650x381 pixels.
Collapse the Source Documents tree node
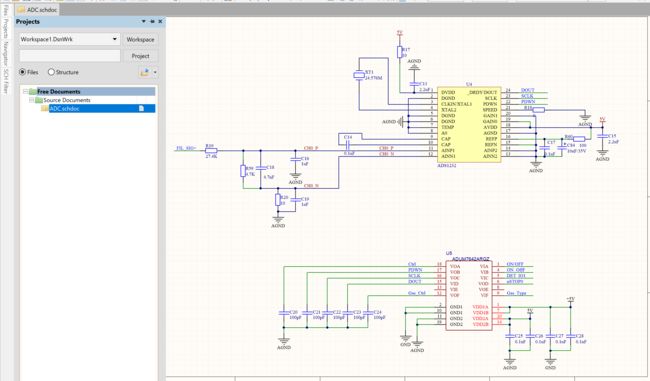click(x=31, y=100)
